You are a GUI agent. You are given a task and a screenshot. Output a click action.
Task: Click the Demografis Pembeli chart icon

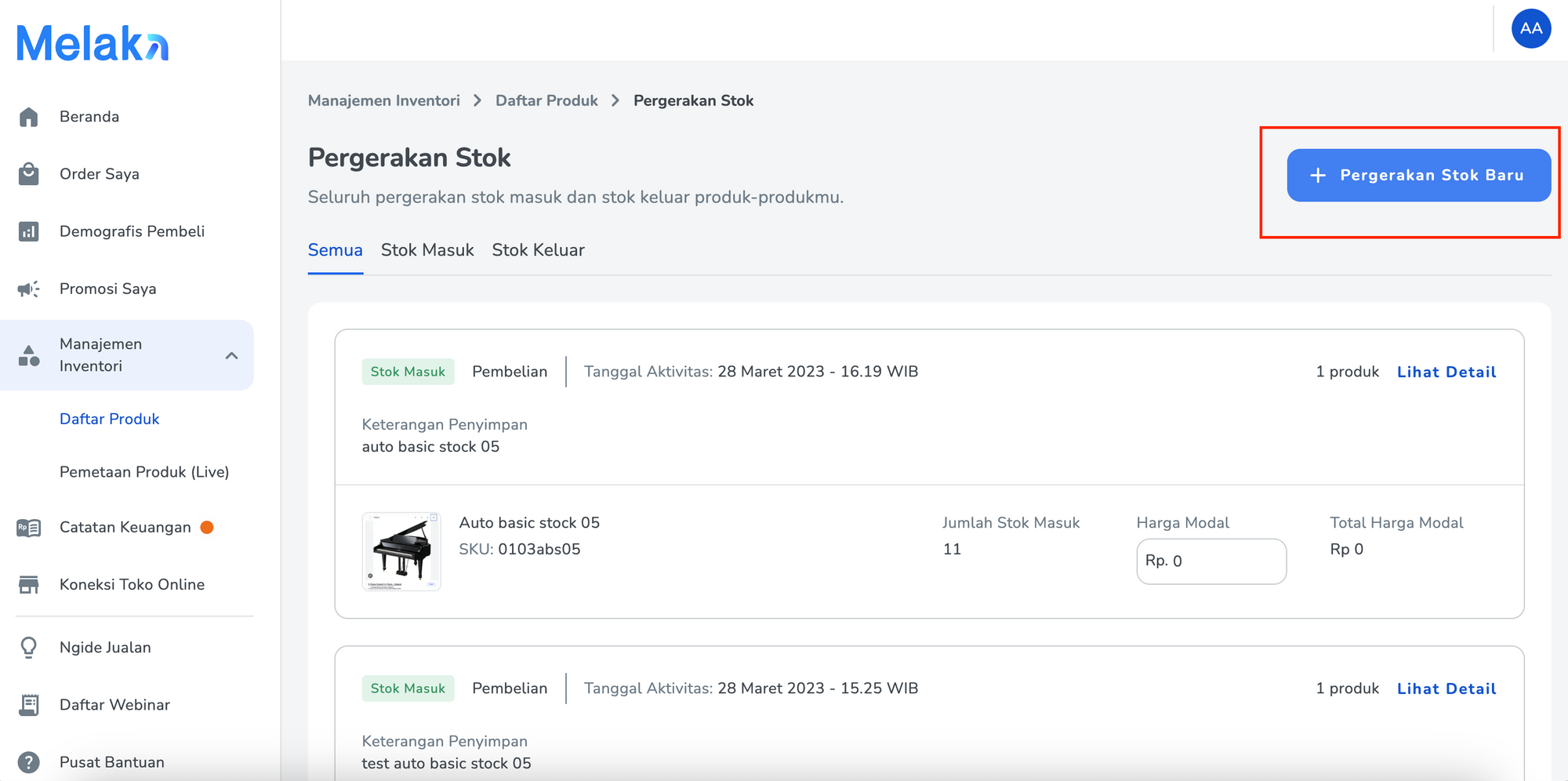pos(29,231)
